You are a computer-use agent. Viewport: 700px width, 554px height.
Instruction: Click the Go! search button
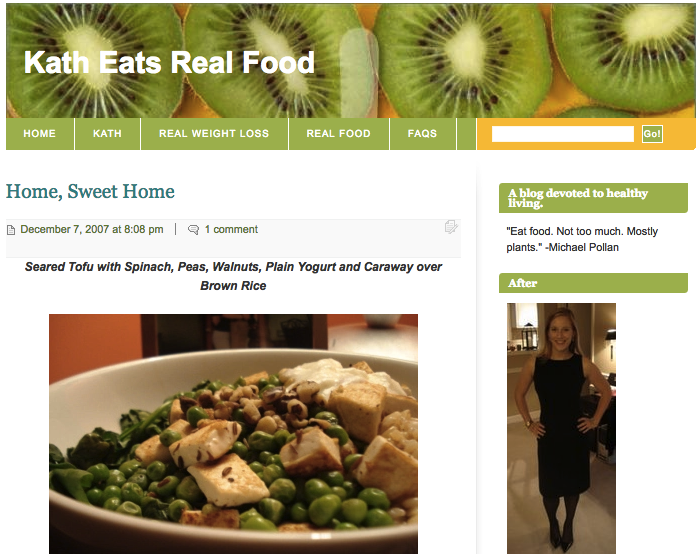click(652, 134)
